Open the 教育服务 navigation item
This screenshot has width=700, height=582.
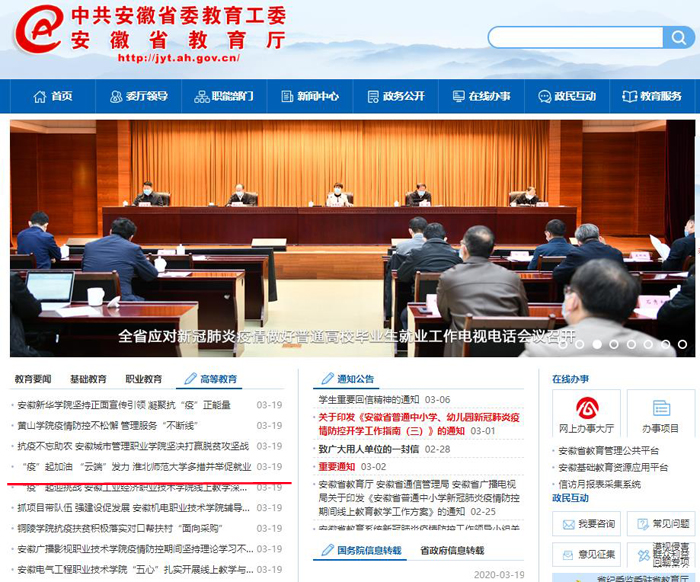point(653,97)
